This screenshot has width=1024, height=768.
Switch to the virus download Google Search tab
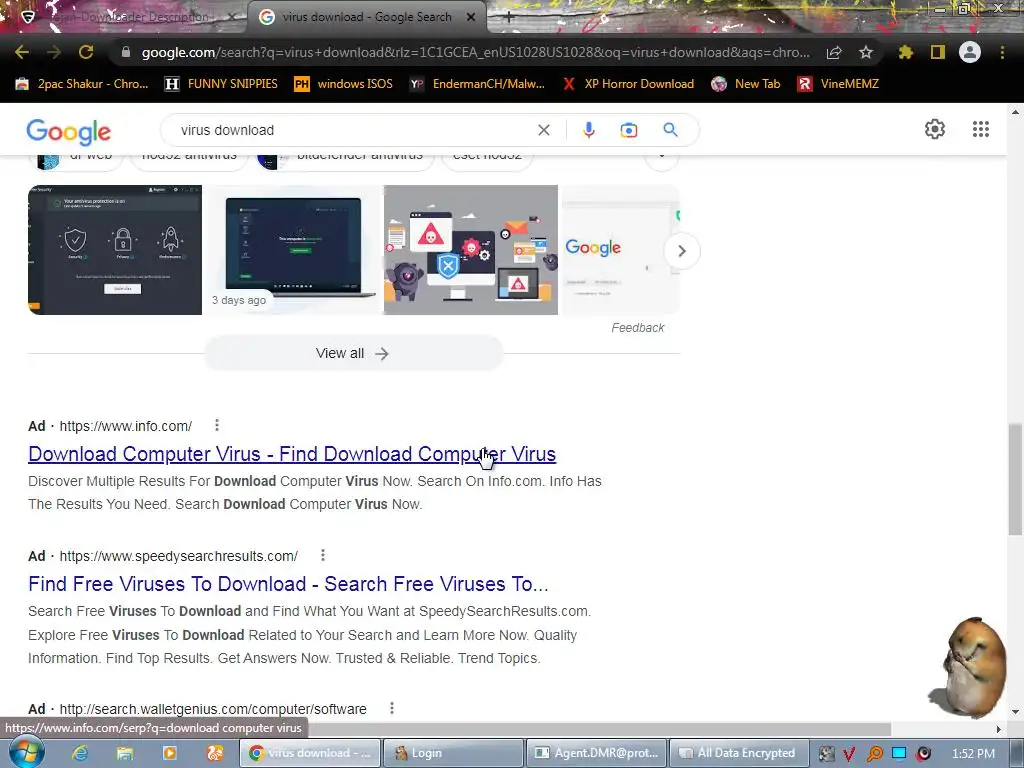(x=366, y=17)
